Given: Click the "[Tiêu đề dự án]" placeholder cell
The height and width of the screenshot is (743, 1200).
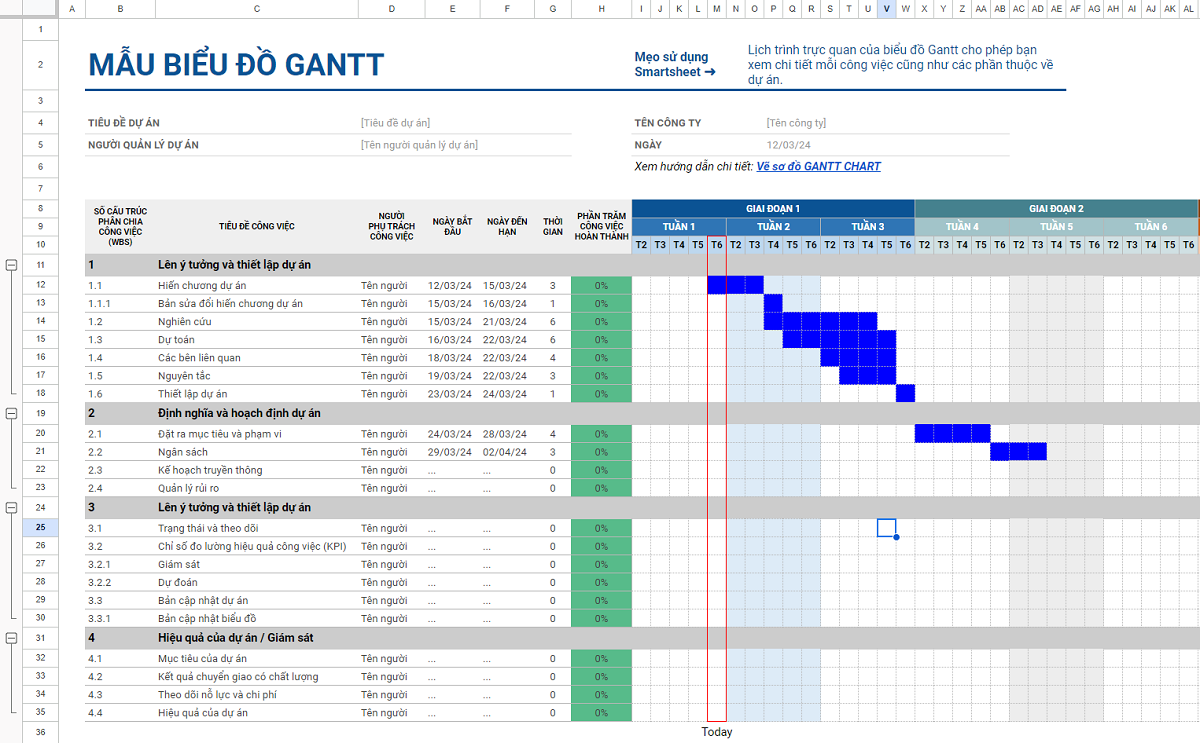Looking at the screenshot, I should (395, 123).
